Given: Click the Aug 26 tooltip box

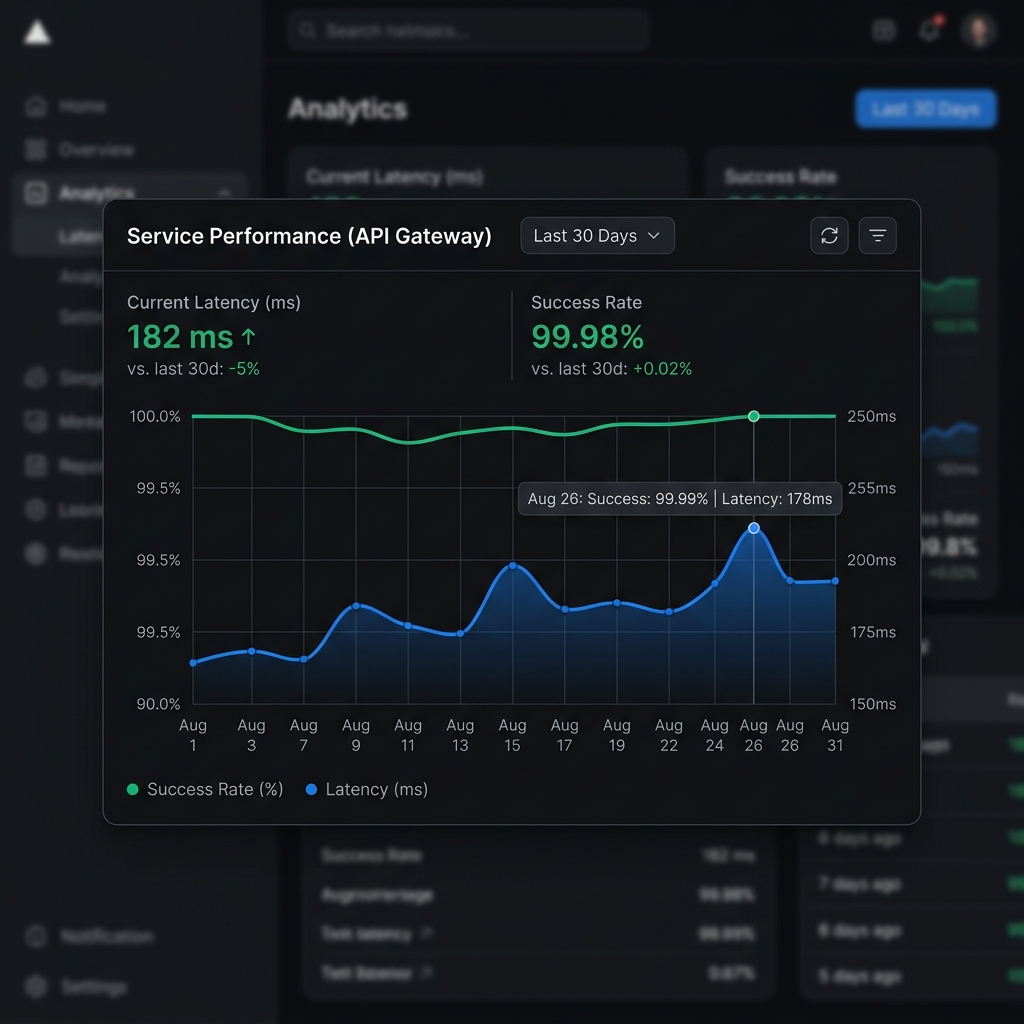Looking at the screenshot, I should [x=680, y=499].
